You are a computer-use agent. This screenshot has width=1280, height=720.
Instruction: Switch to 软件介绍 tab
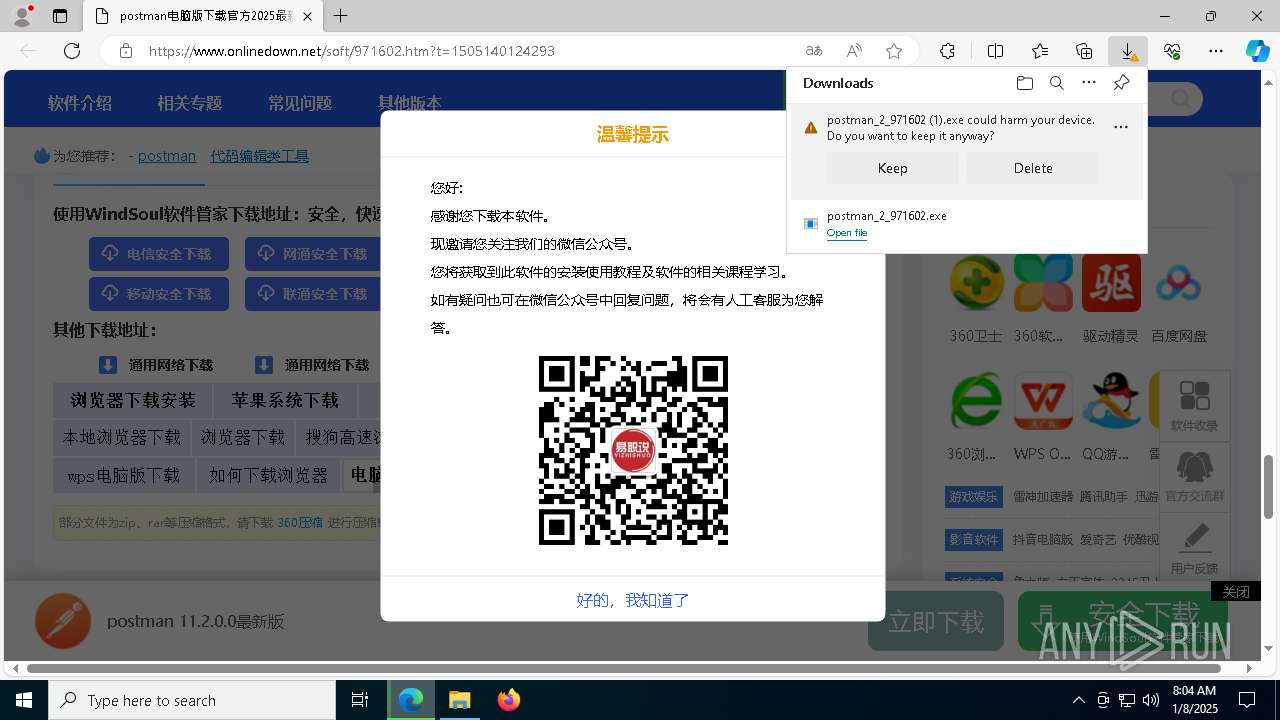(x=80, y=103)
